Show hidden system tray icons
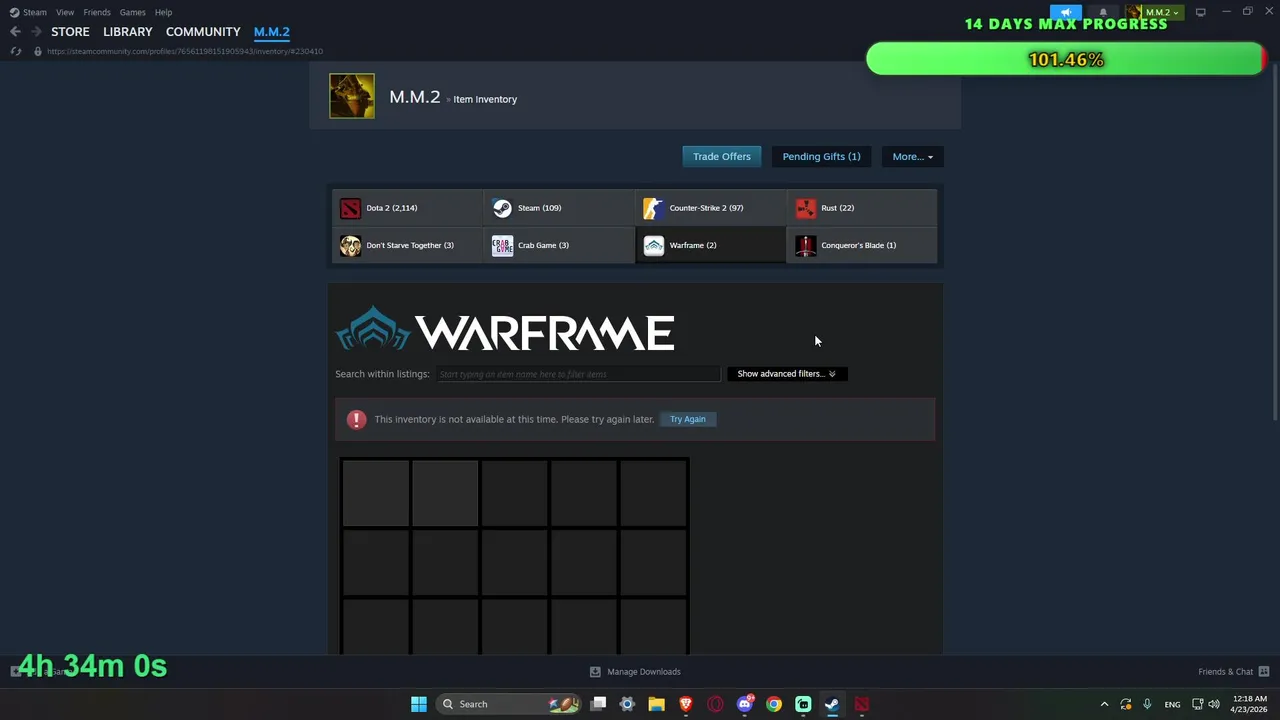 (1104, 704)
